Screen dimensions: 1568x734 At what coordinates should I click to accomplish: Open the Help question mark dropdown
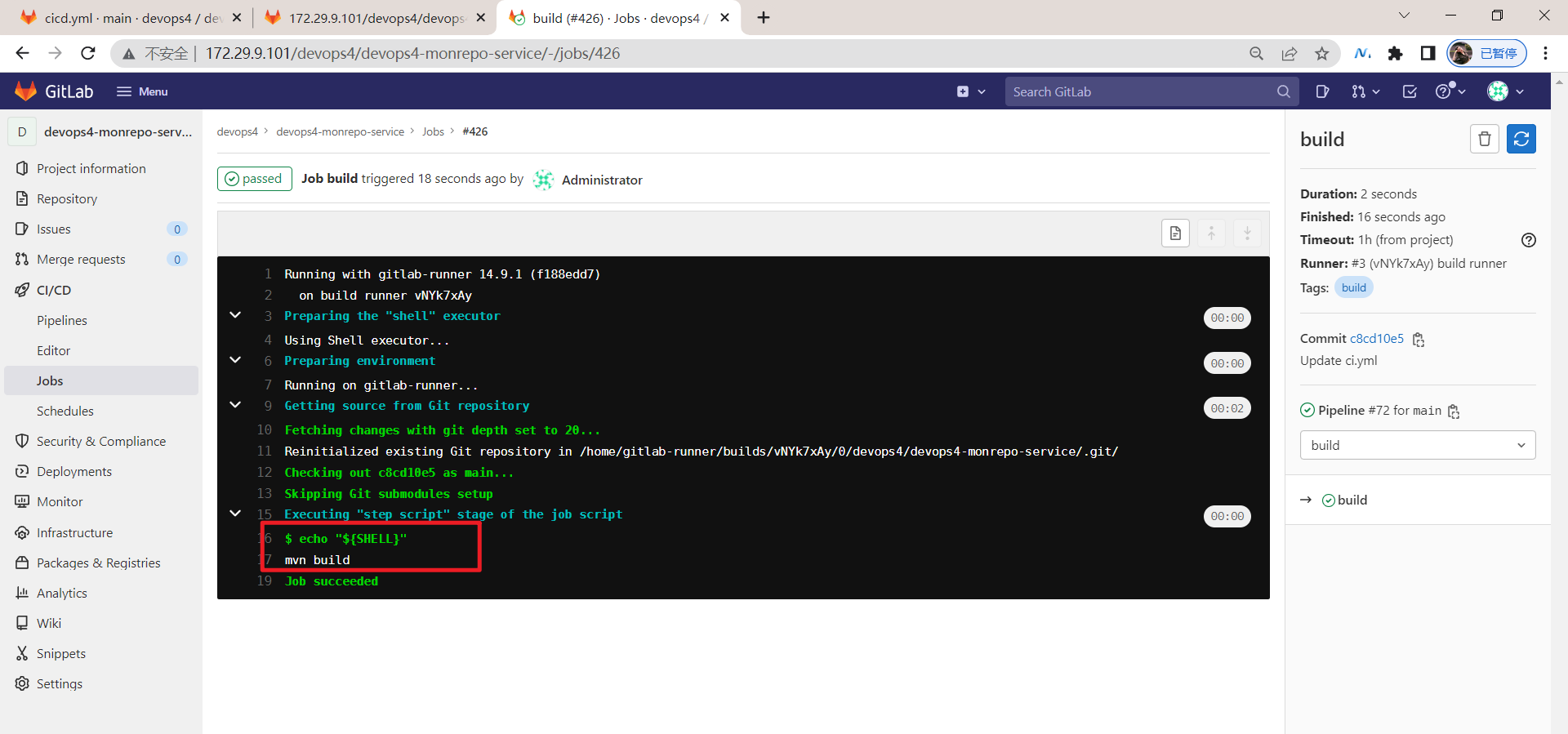pos(1450,91)
